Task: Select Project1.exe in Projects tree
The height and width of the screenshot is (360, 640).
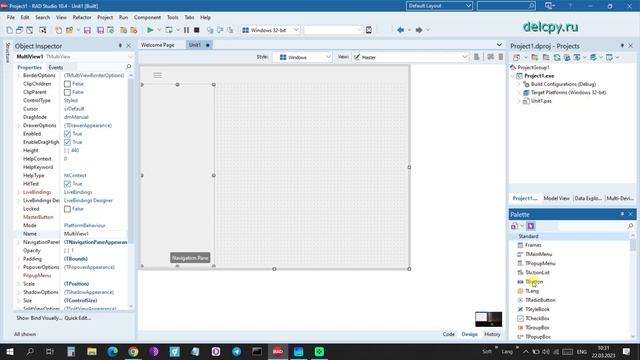Action: coord(539,76)
